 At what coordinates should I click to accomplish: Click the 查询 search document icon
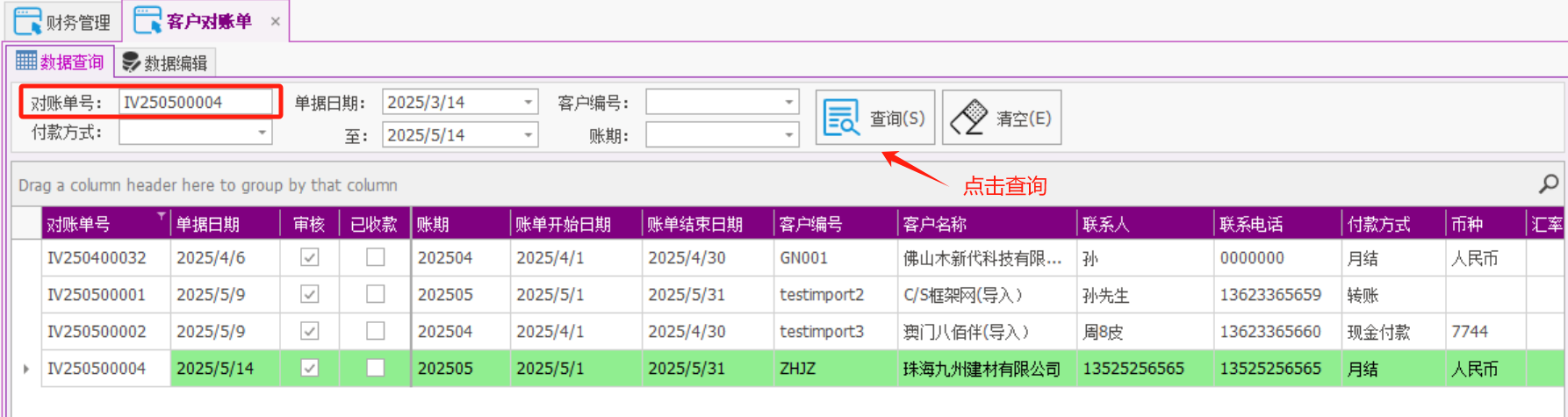click(843, 117)
